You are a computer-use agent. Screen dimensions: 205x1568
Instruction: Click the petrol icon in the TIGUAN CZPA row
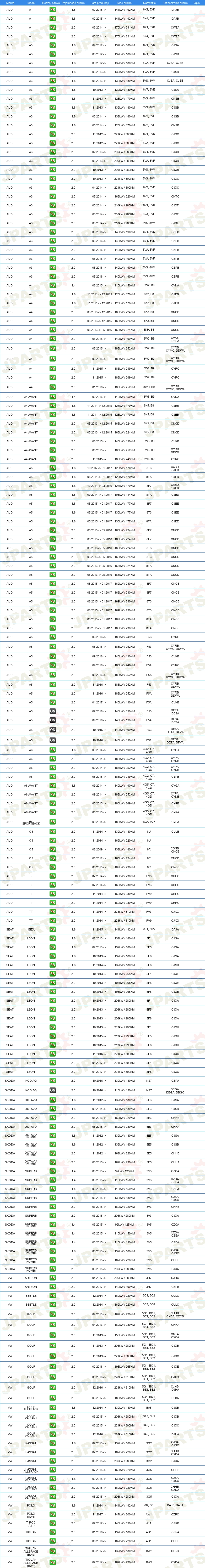click(x=52, y=1532)
